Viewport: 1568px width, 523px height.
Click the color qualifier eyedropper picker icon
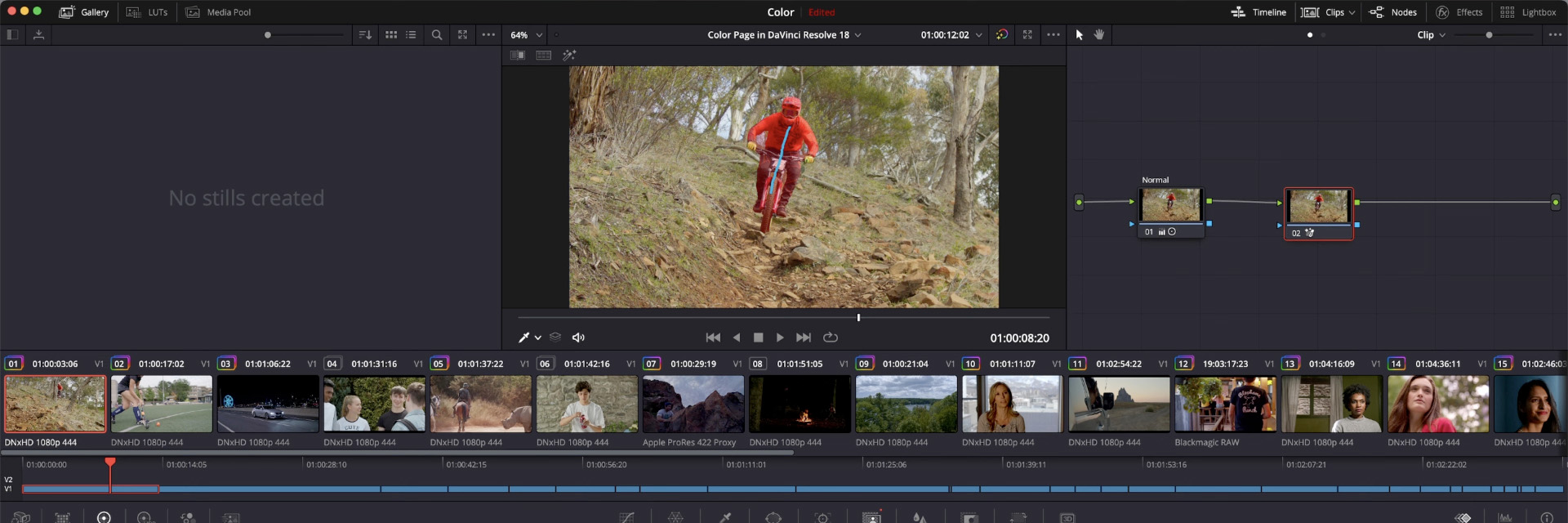click(523, 337)
